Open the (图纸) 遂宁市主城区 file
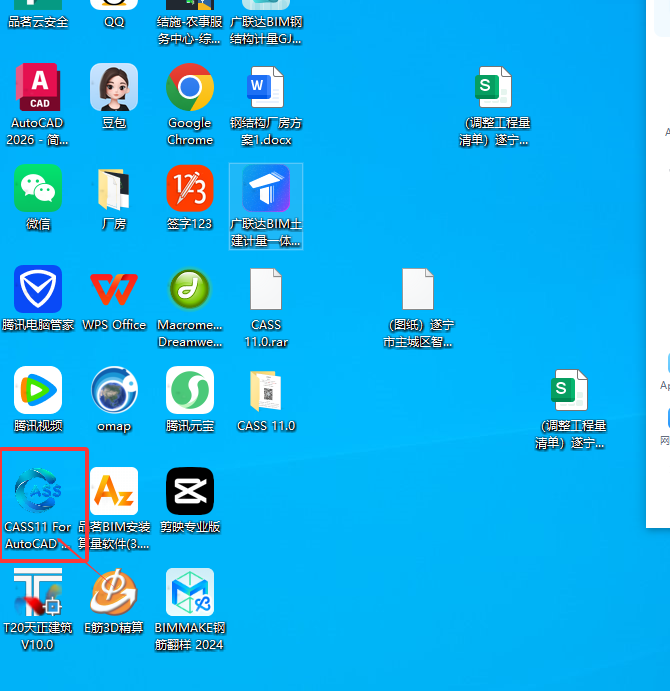Viewport: 670px width, 691px height. (418, 289)
